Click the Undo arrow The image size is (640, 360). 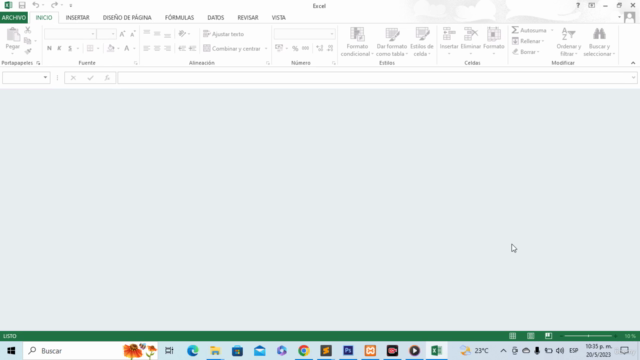pos(36,5)
